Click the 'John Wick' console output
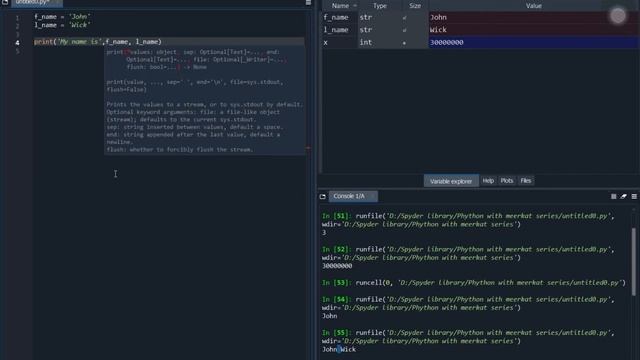The width and height of the screenshot is (640, 360). 339,349
